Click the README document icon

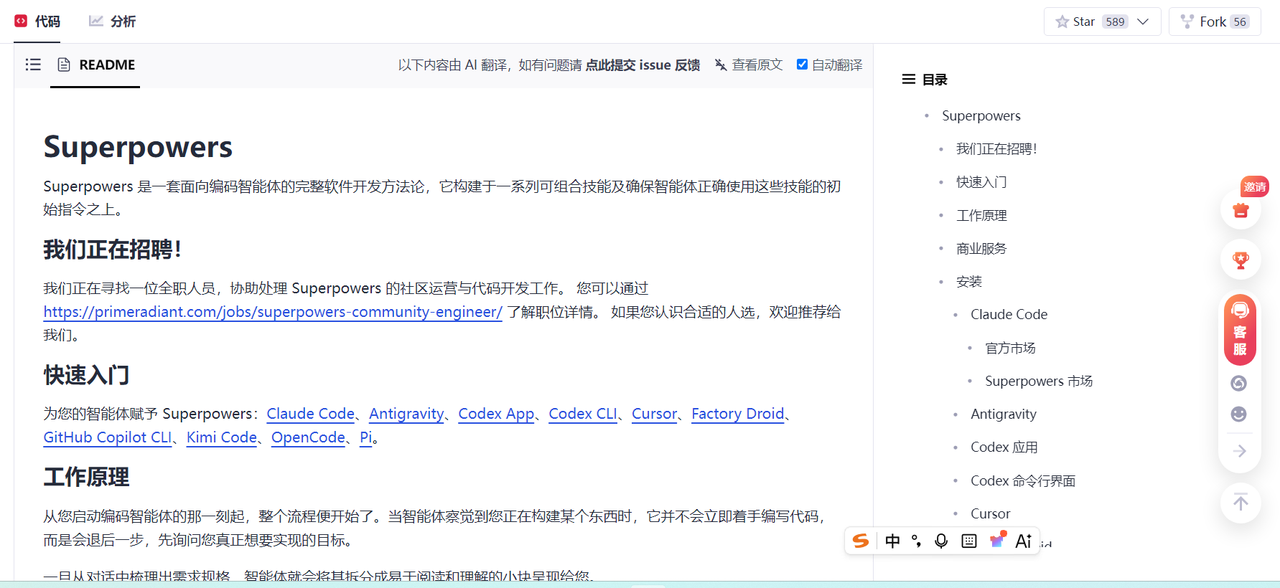[64, 65]
